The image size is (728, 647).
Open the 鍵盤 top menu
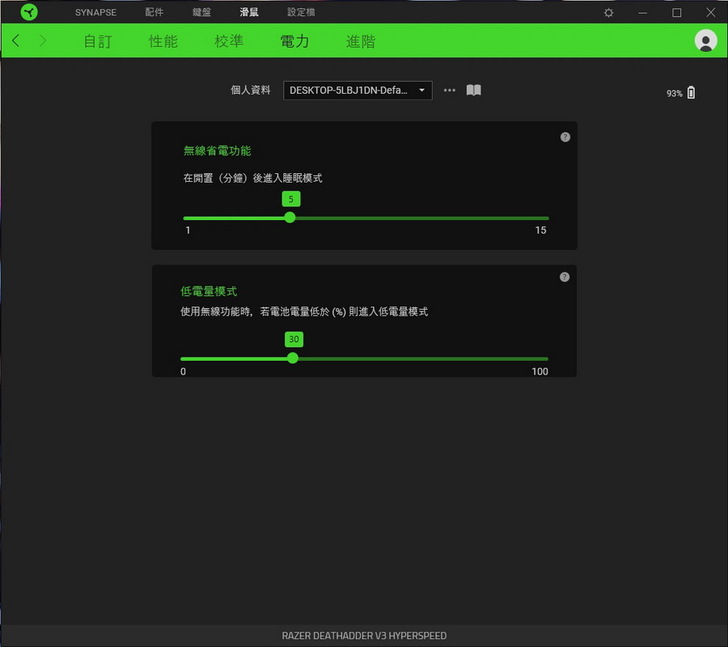pyautogui.click(x=202, y=13)
